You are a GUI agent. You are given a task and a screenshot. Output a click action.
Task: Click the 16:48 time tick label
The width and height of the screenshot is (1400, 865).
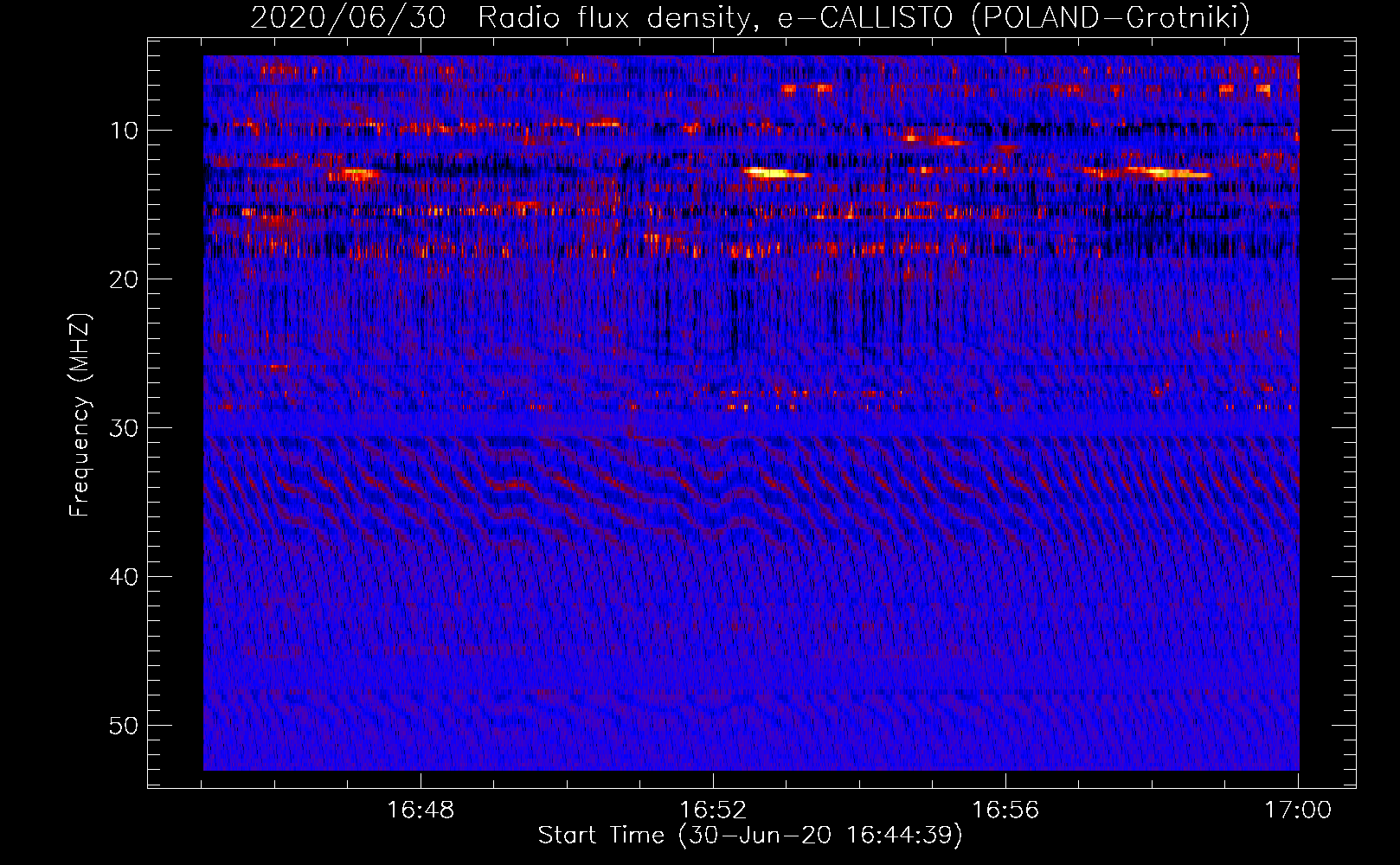[421, 811]
